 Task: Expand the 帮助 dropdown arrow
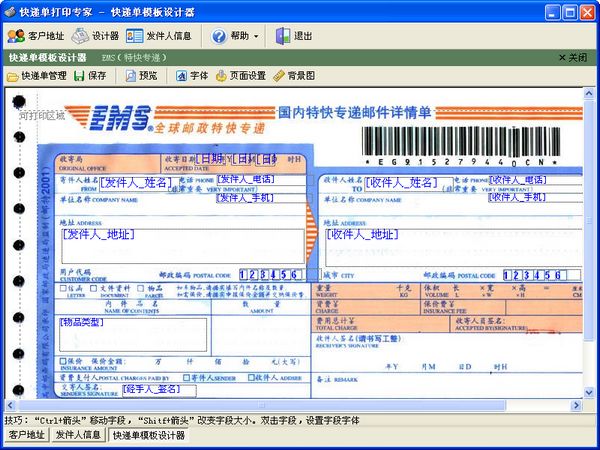256,37
